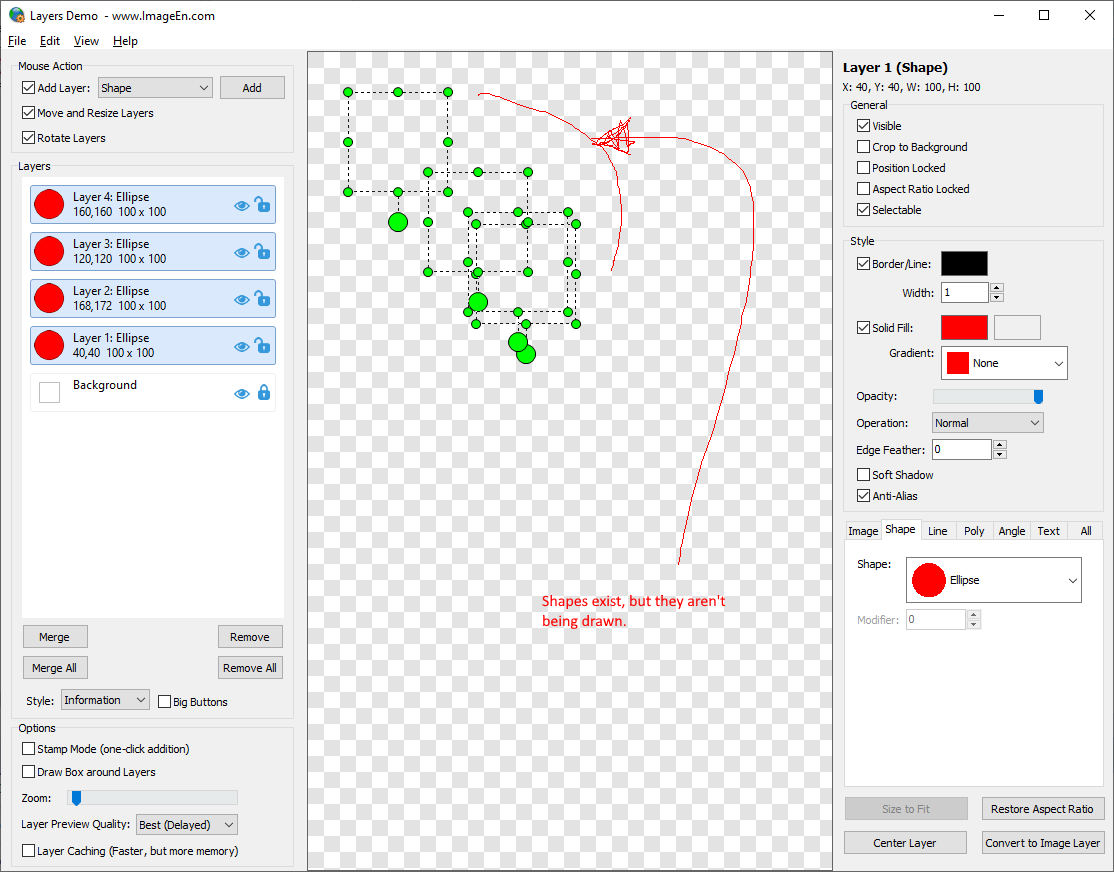Viewport: 1114px width, 872px height.
Task: Click the lock icon on Background layer
Action: point(264,392)
